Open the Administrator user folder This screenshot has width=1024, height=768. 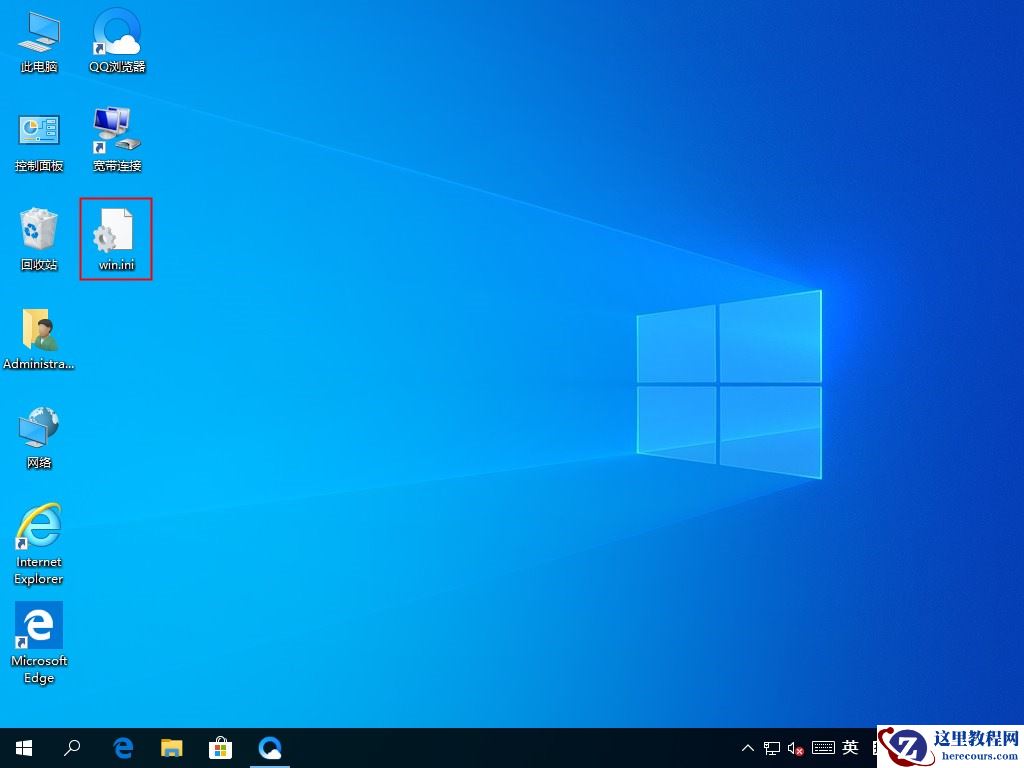(x=38, y=337)
